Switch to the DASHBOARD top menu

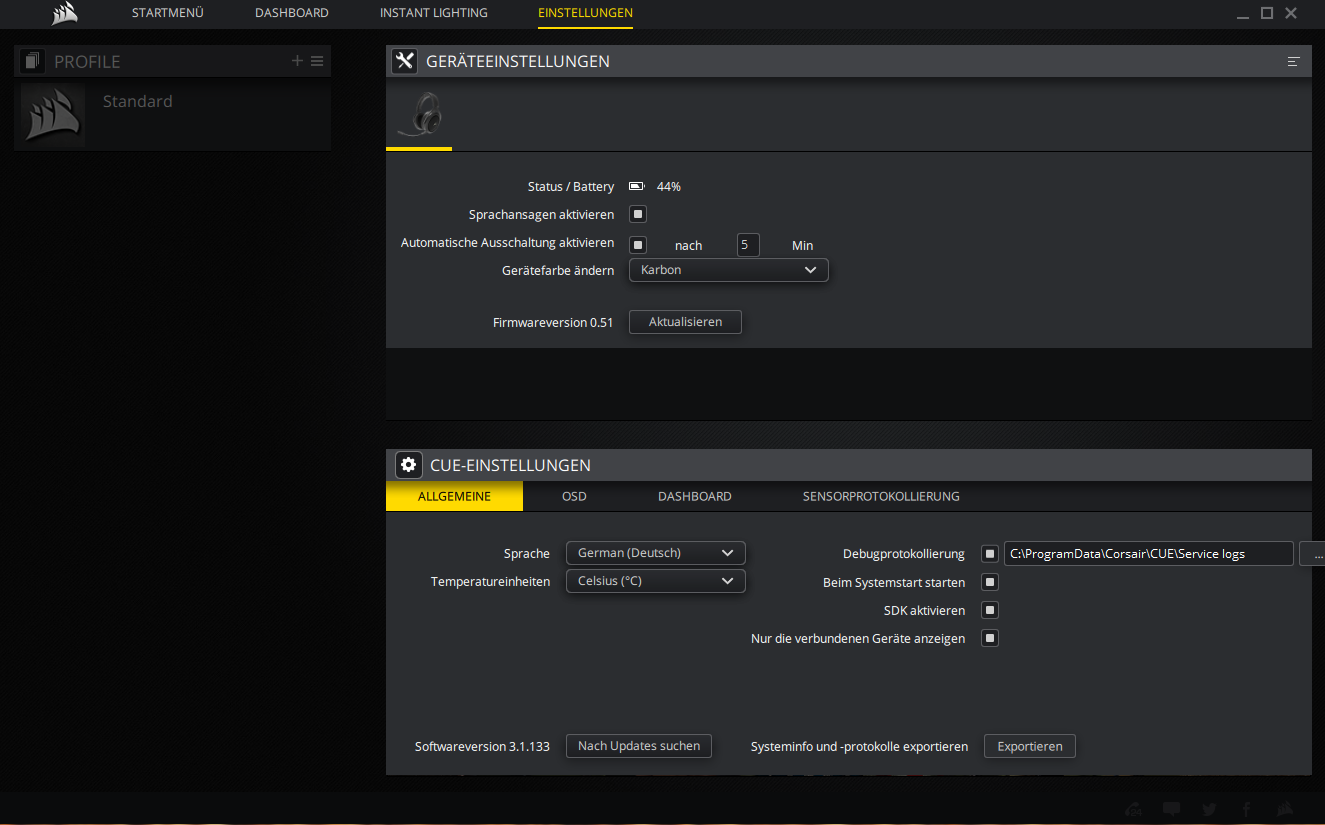click(292, 13)
